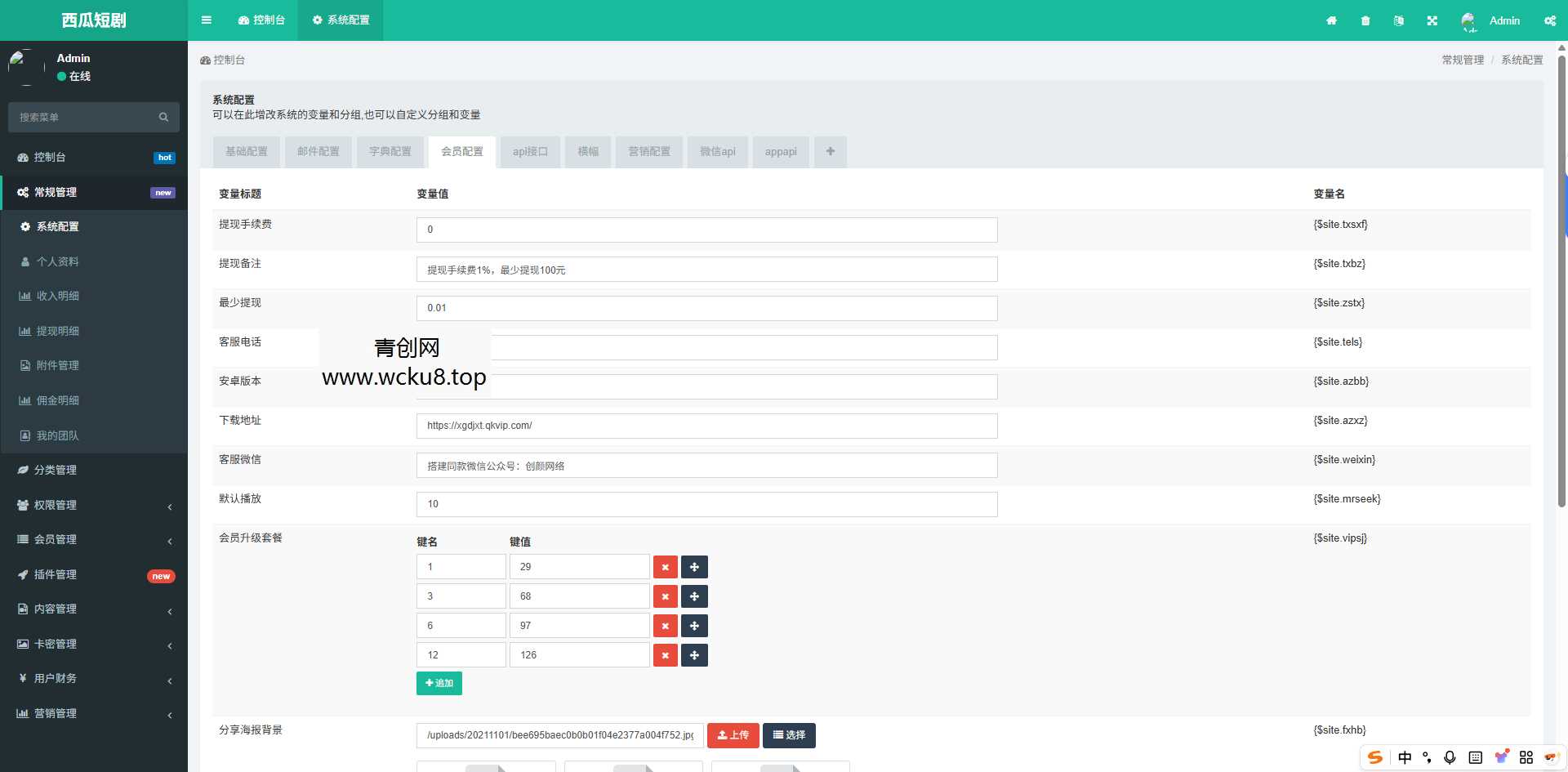Viewport: 1568px width, 772px height.
Task: Click the plus icon beside value 29
Action: click(x=694, y=567)
